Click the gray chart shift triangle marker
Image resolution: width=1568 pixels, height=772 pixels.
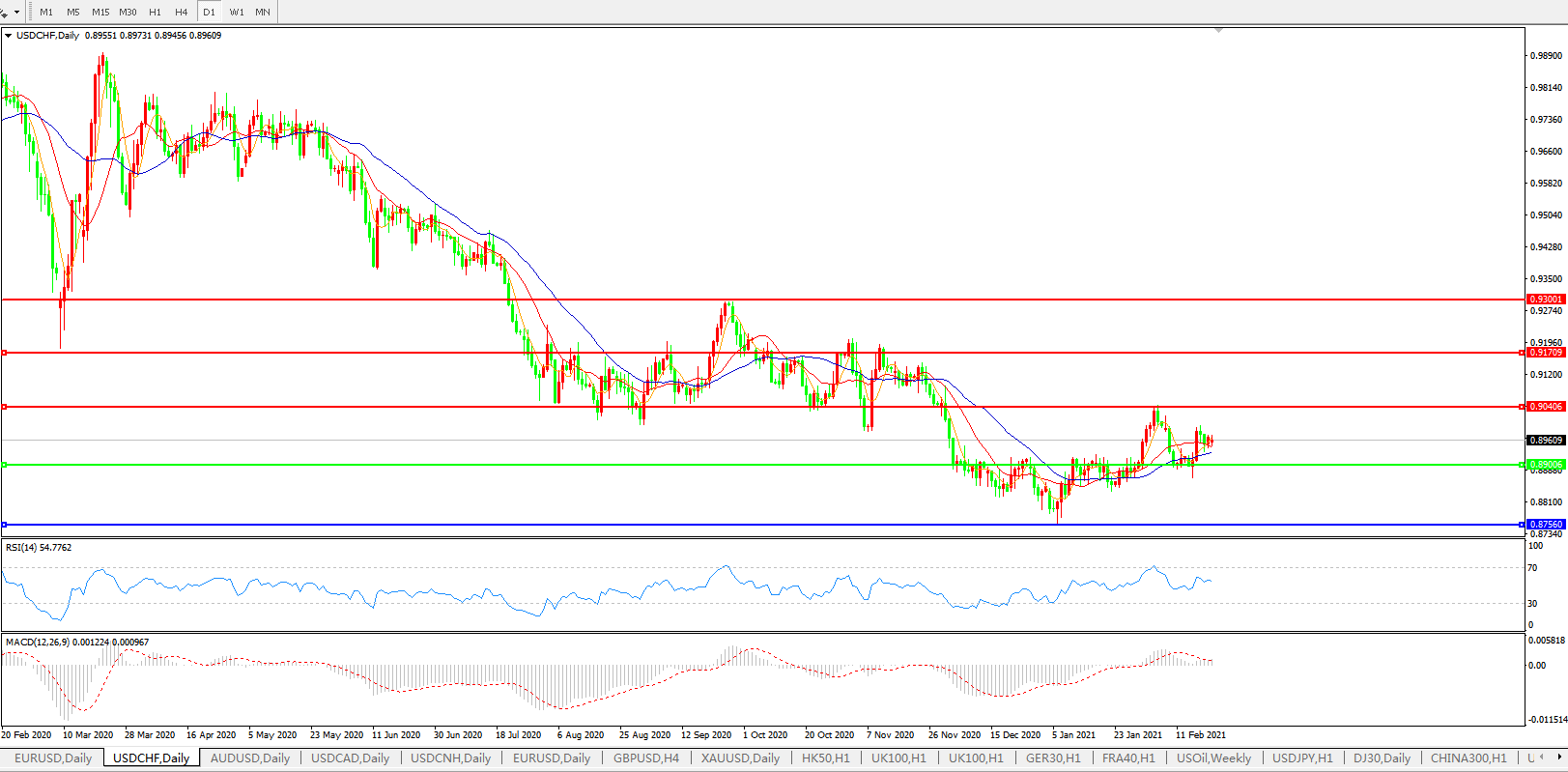(1218, 31)
